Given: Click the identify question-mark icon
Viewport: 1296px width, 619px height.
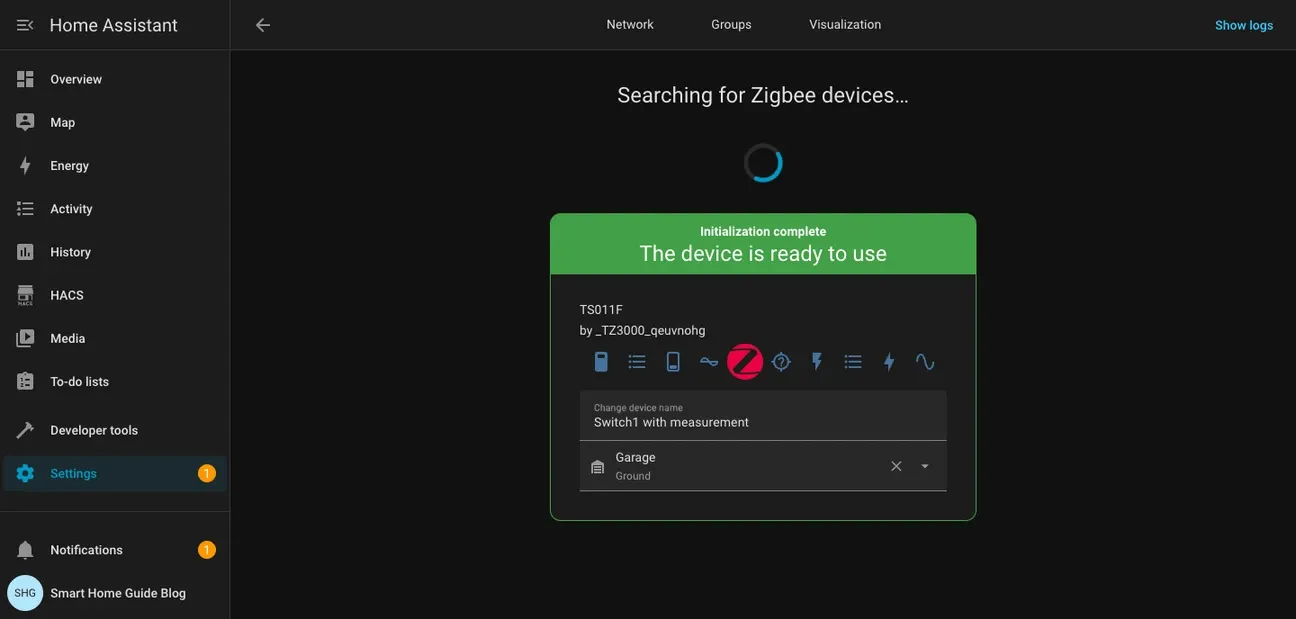Looking at the screenshot, I should click(x=780, y=360).
